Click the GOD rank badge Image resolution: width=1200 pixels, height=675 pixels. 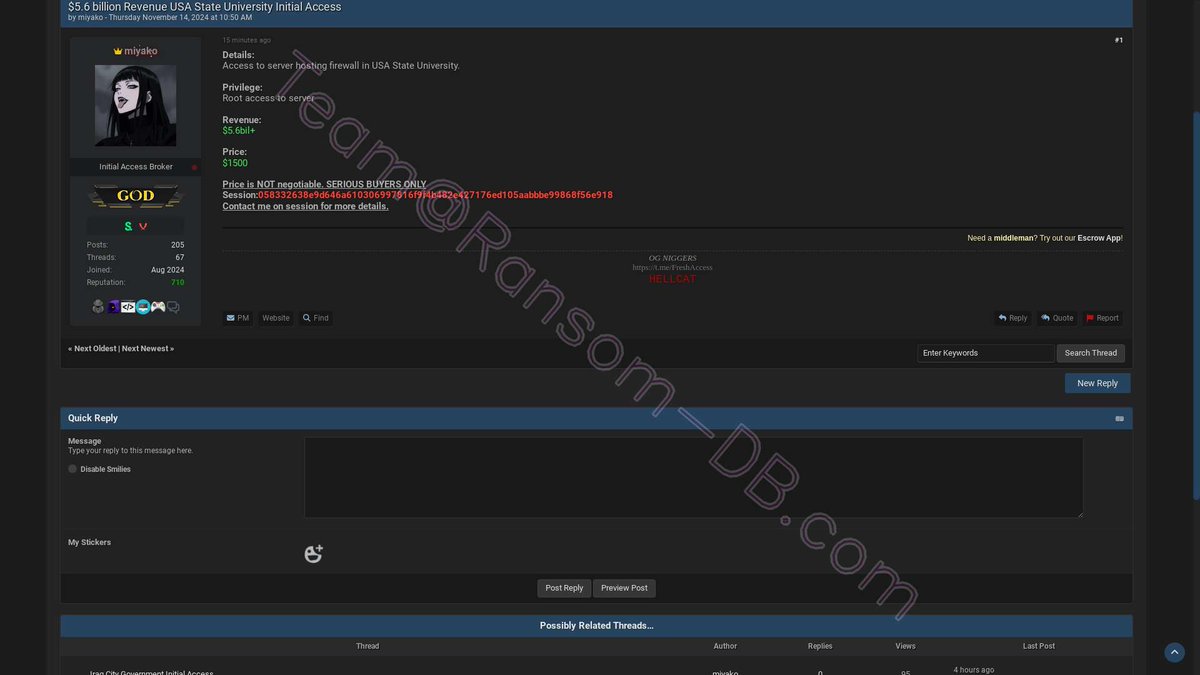point(135,196)
